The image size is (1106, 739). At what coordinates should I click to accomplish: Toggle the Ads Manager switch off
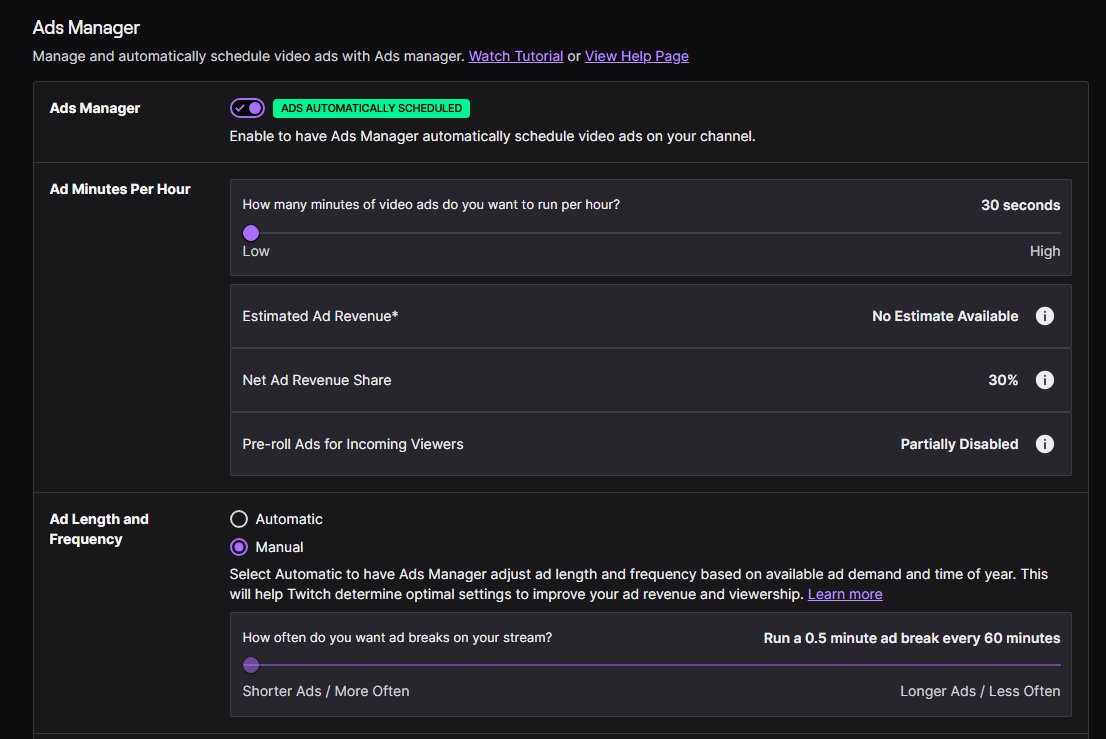(x=247, y=108)
